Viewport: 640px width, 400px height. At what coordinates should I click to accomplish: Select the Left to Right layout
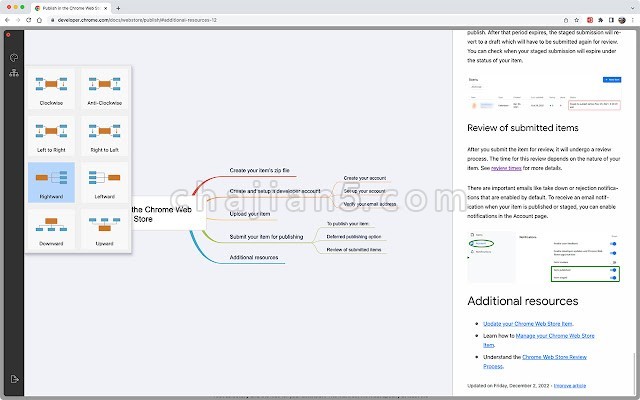51,136
